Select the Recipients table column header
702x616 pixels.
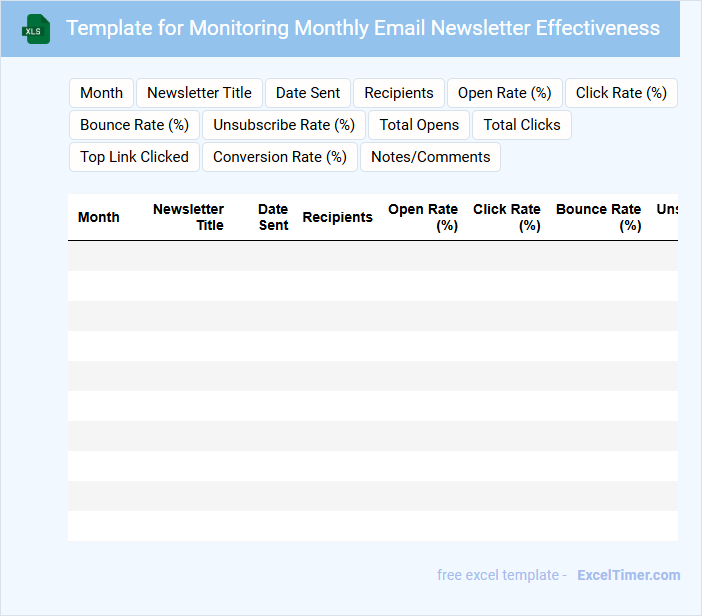pyautogui.click(x=337, y=217)
